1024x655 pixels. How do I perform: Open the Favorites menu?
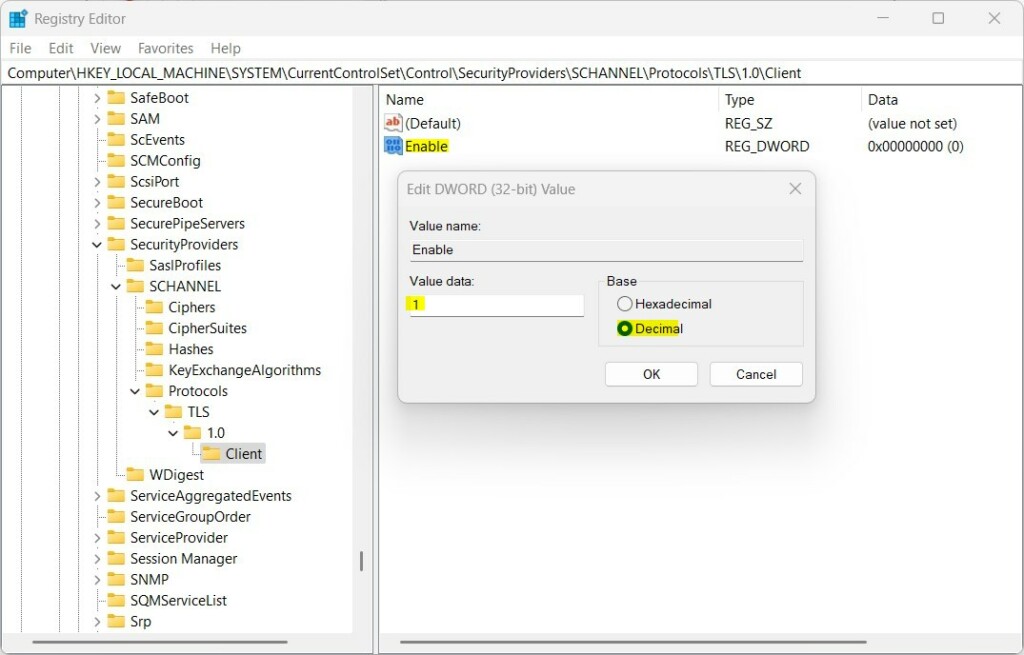point(165,48)
